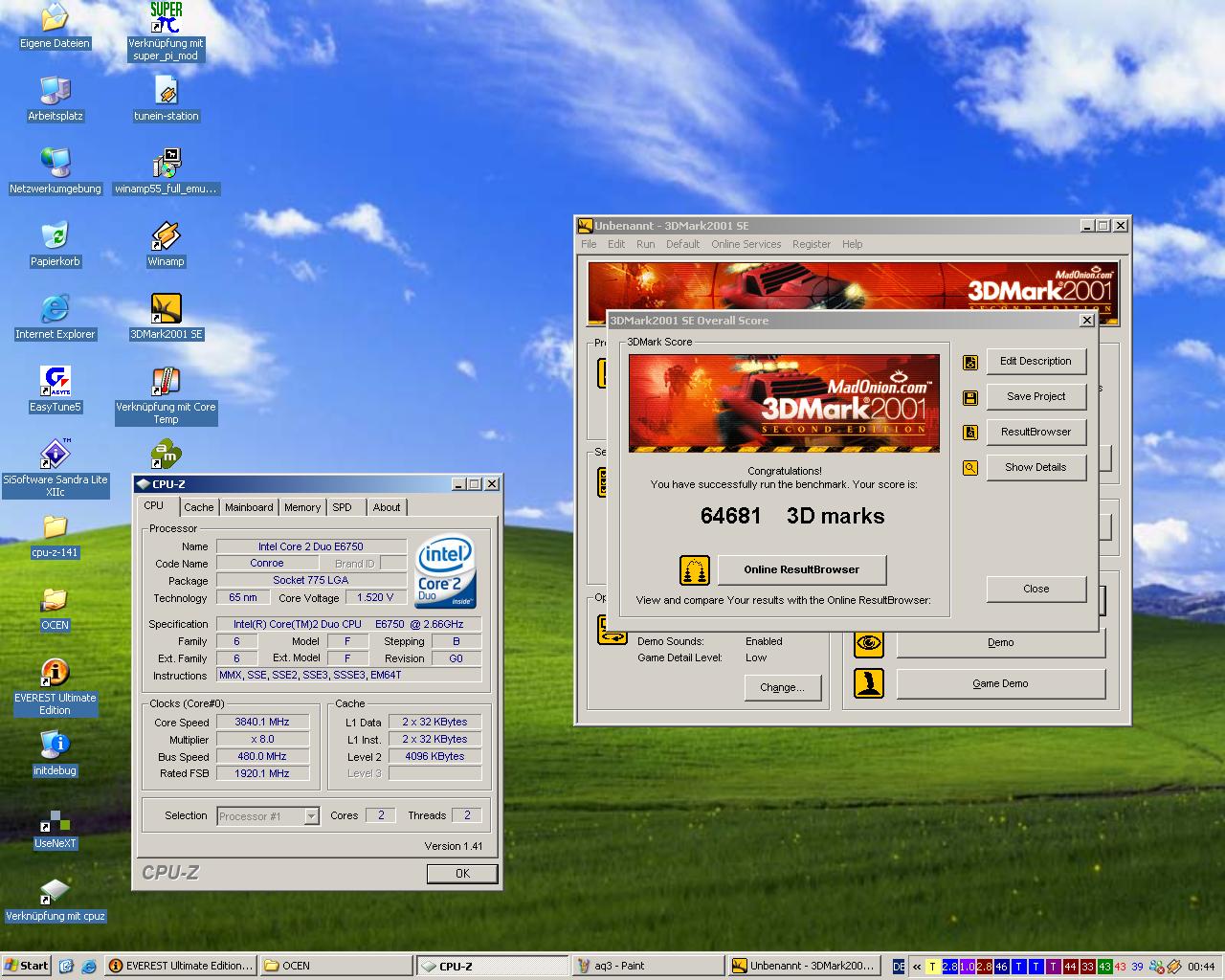Expand the Processor #1 selection dropdown

311,816
